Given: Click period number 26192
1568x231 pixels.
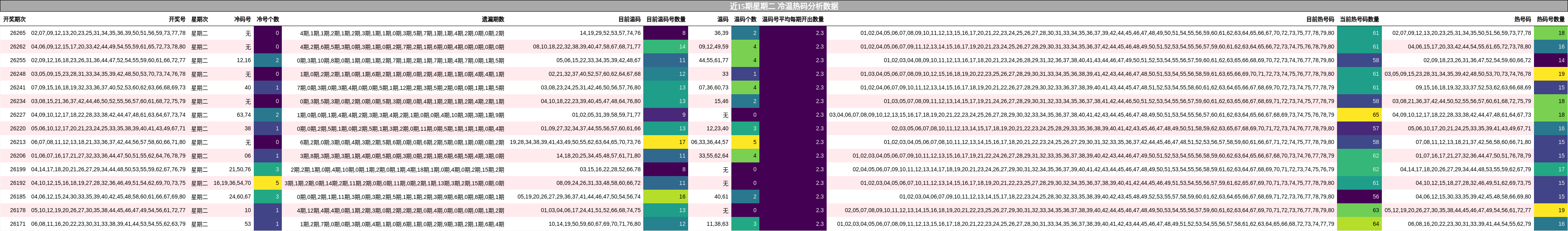Looking at the screenshot, I should [18, 183].
